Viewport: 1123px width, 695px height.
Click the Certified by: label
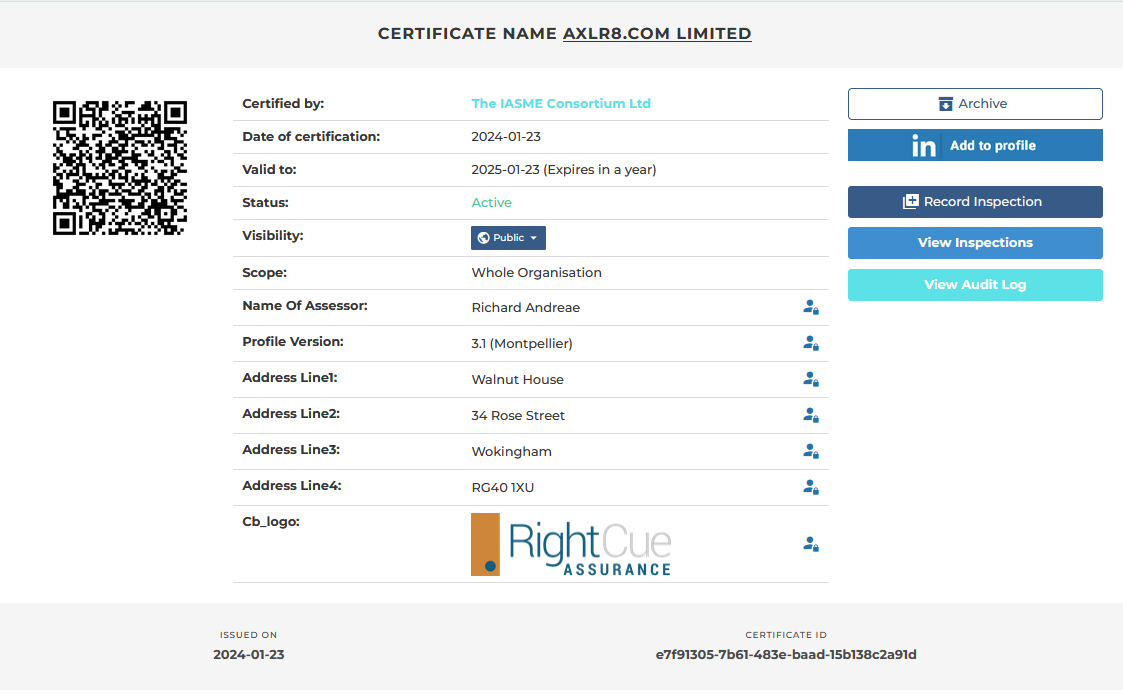283,103
